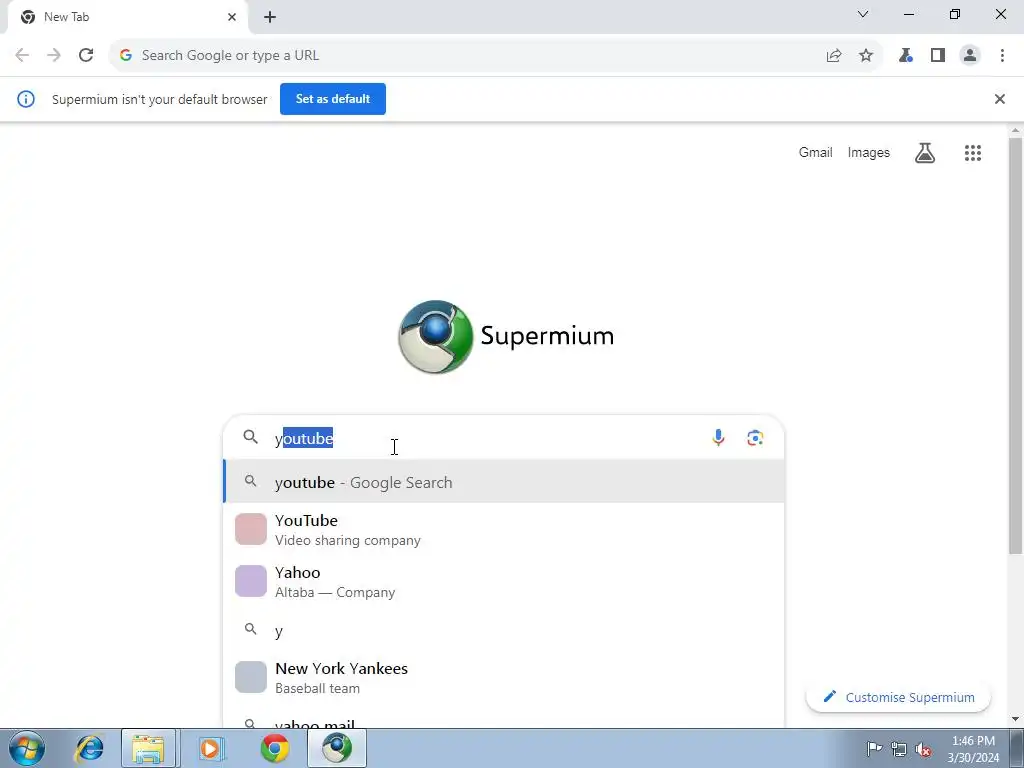Open the Windows Start menu
Screen dimensions: 1024x768
point(27,748)
